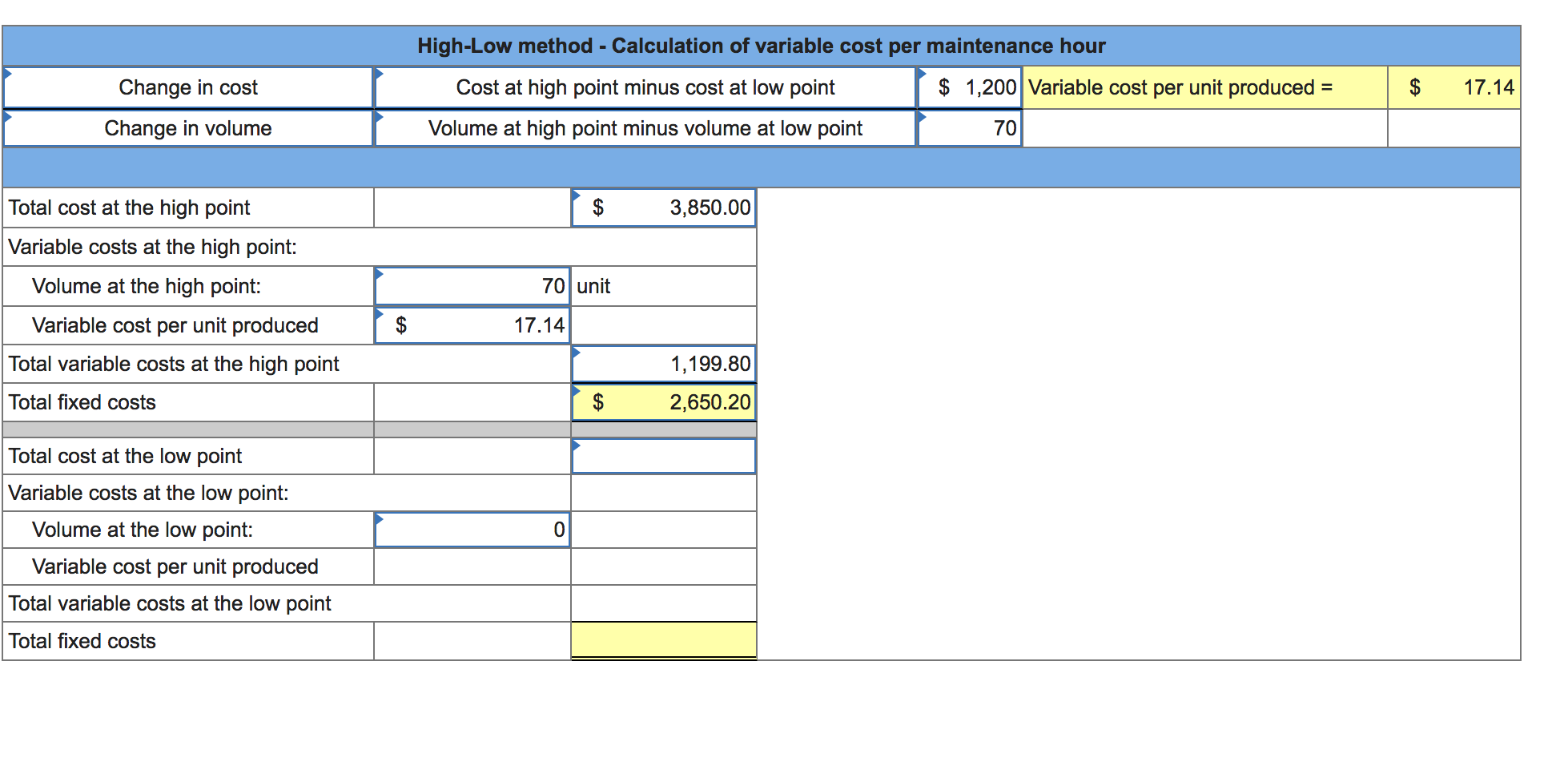Click the empty Total variable costs at the low point cell
Image resolution: width=1568 pixels, height=774 pixels.
[663, 603]
